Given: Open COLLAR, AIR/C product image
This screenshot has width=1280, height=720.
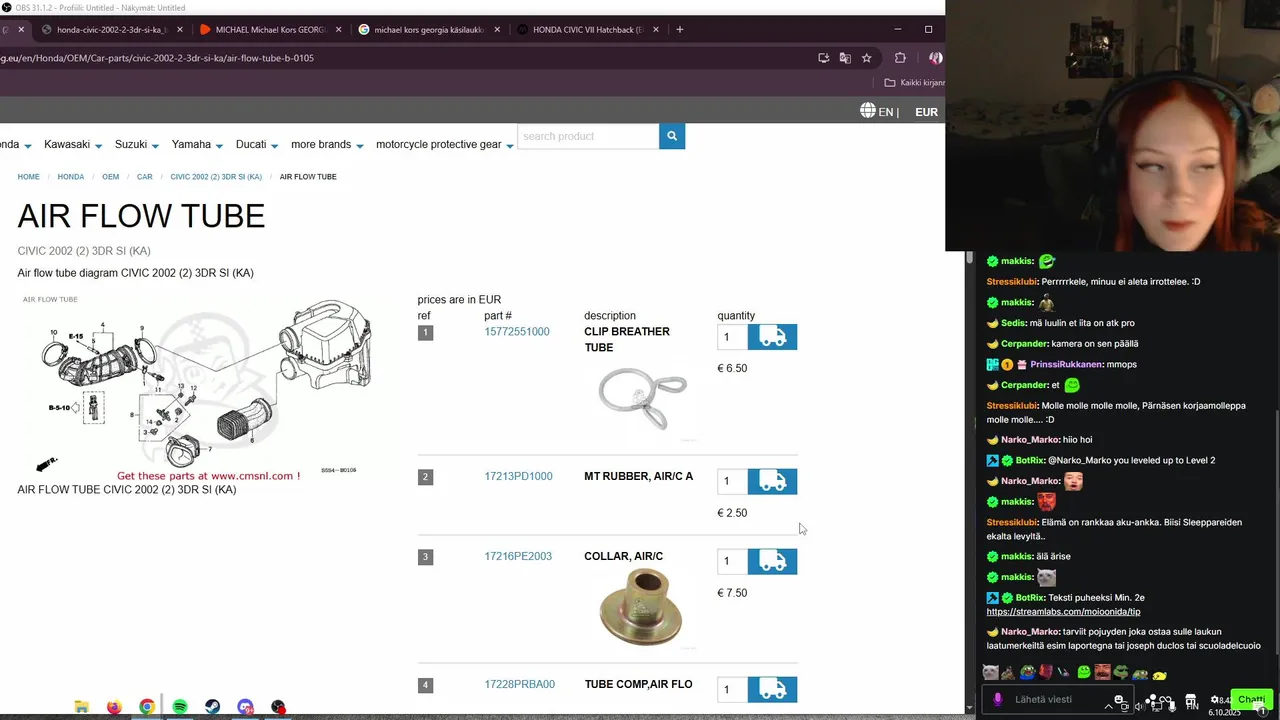Looking at the screenshot, I should tap(640, 606).
